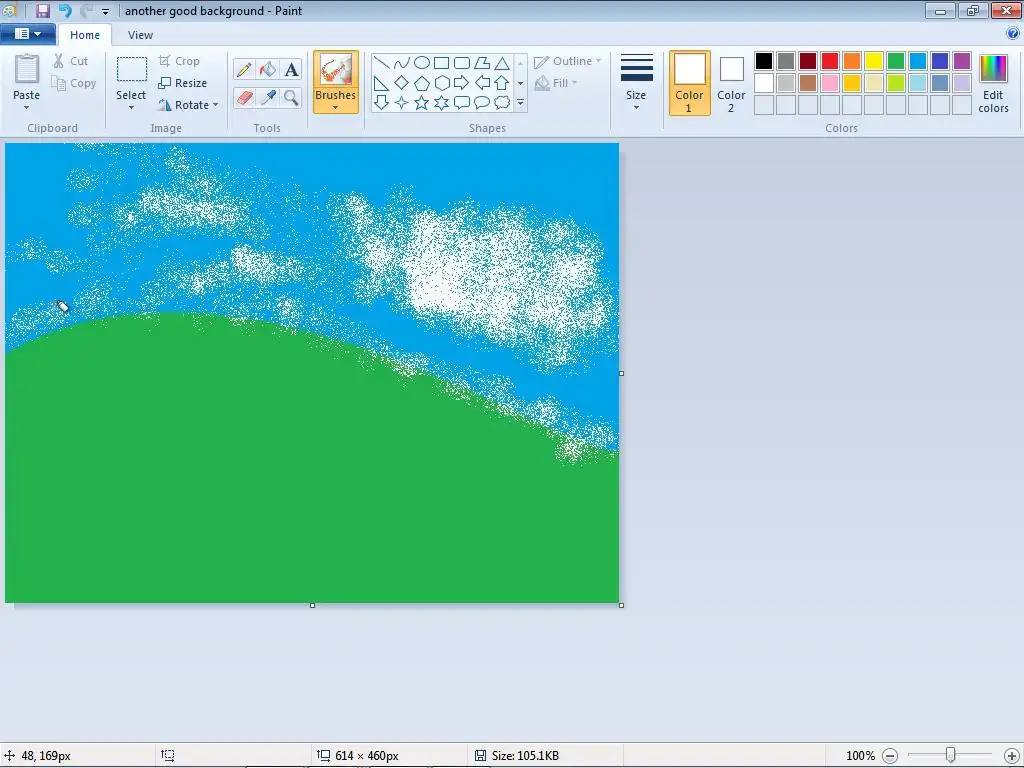Viewport: 1024px width, 768px height.
Task: Choose the Six-point star shape
Action: coord(441,103)
